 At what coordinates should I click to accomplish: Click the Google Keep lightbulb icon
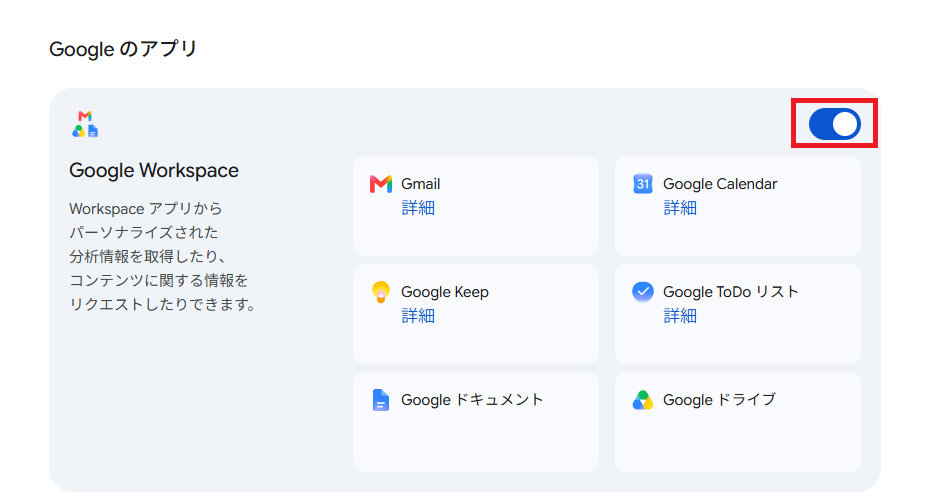(381, 292)
